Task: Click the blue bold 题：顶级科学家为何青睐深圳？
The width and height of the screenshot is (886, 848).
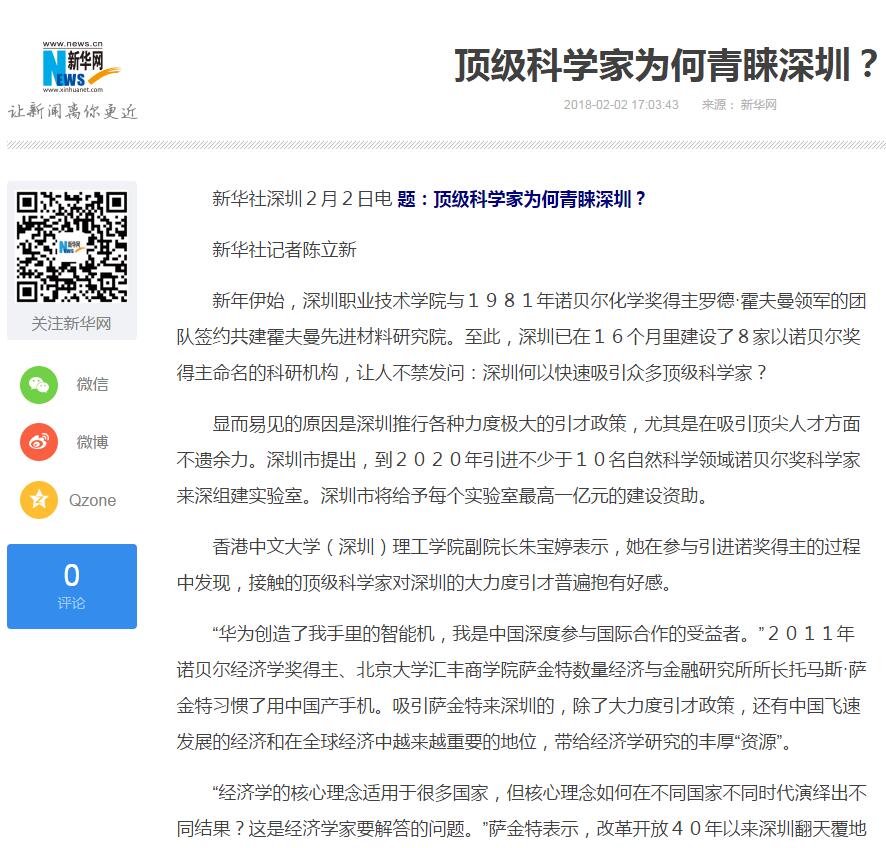Action: [521, 199]
